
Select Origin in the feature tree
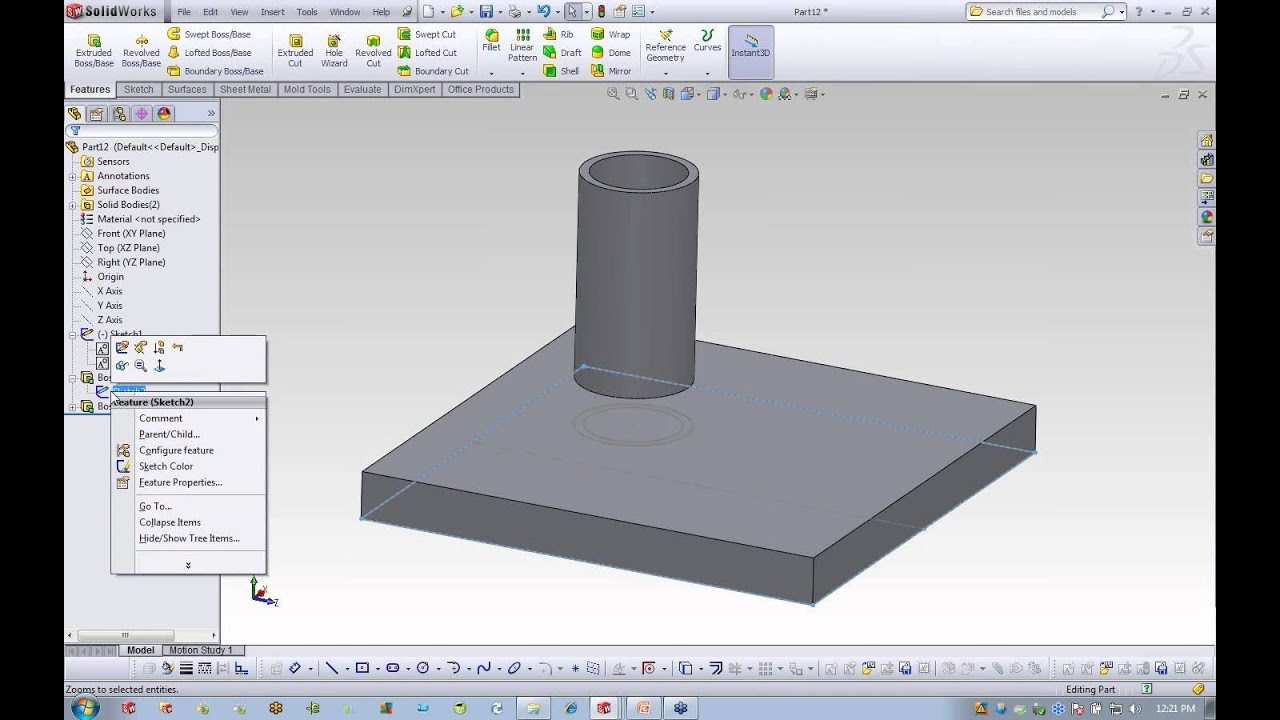point(110,277)
